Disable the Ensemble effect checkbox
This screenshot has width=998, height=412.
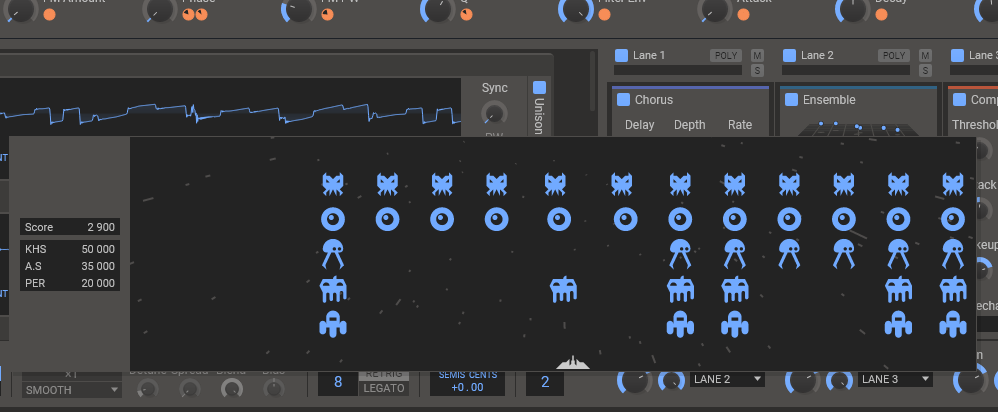[x=791, y=99]
